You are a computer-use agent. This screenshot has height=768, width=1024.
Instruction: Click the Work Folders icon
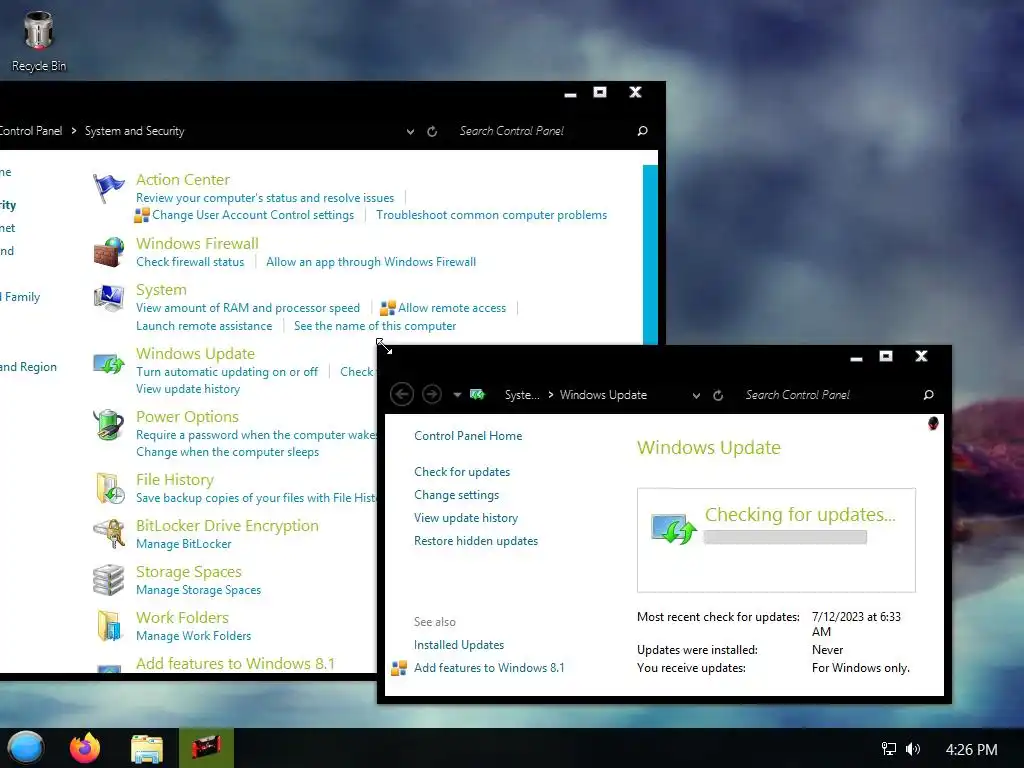pyautogui.click(x=110, y=626)
